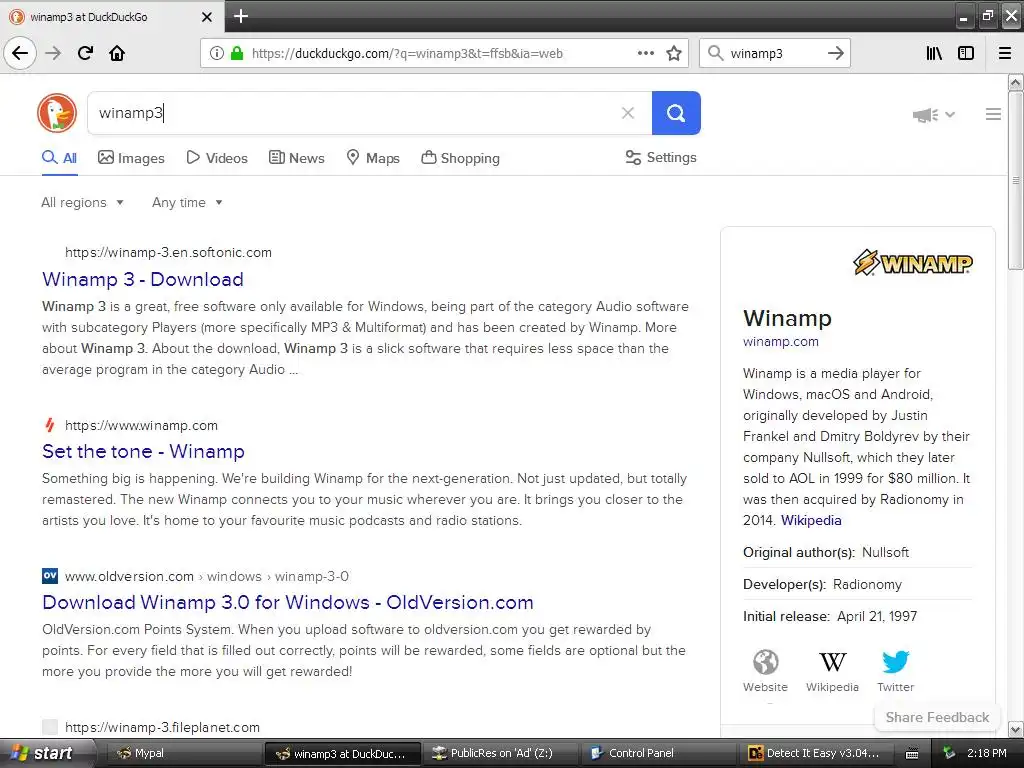This screenshot has width=1024, height=768.
Task: Click the Winamp logo image
Action: click(912, 263)
